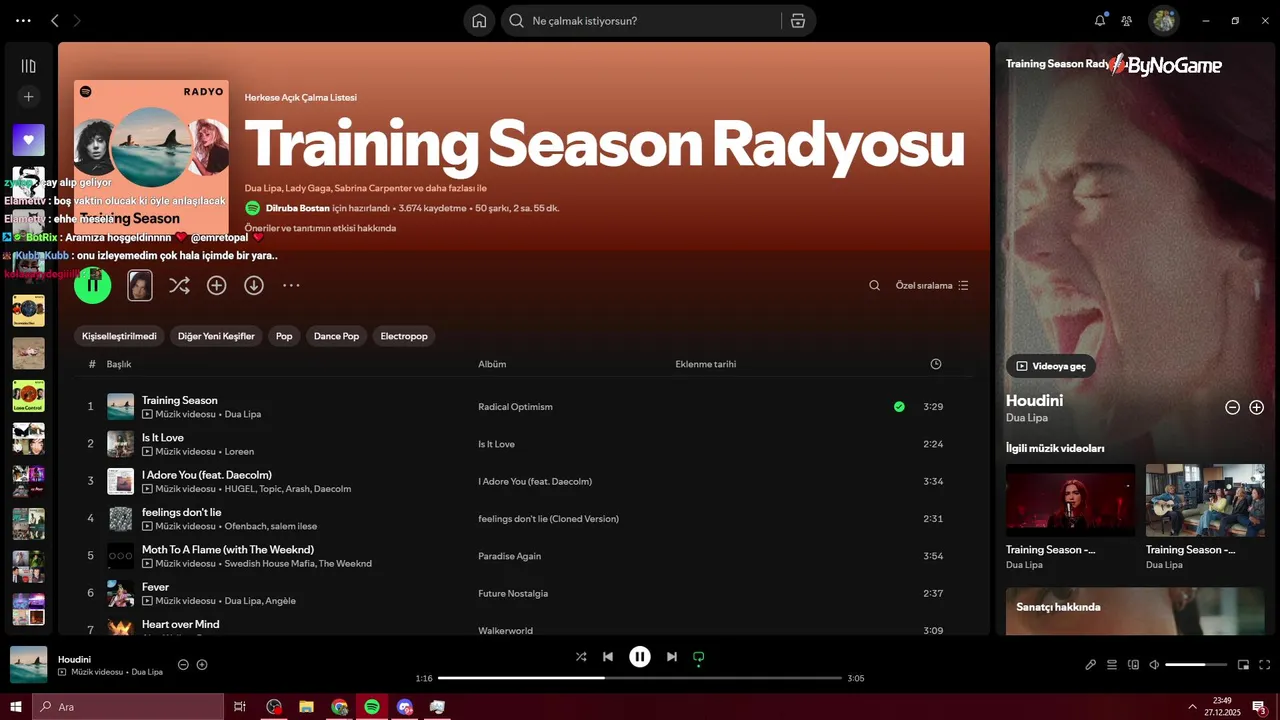
Task: Sort by 'Eklenme tarihi' column header
Action: click(706, 364)
